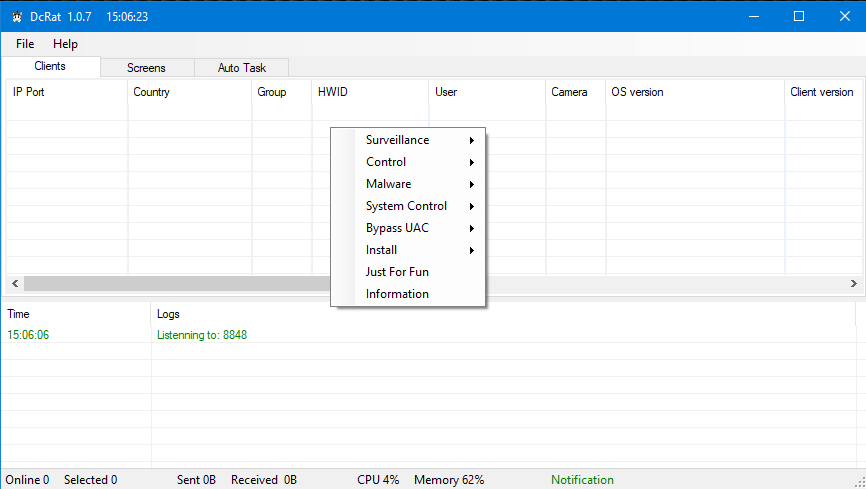Click the Online 0 status entry
The image size is (866, 489).
[x=28, y=480]
